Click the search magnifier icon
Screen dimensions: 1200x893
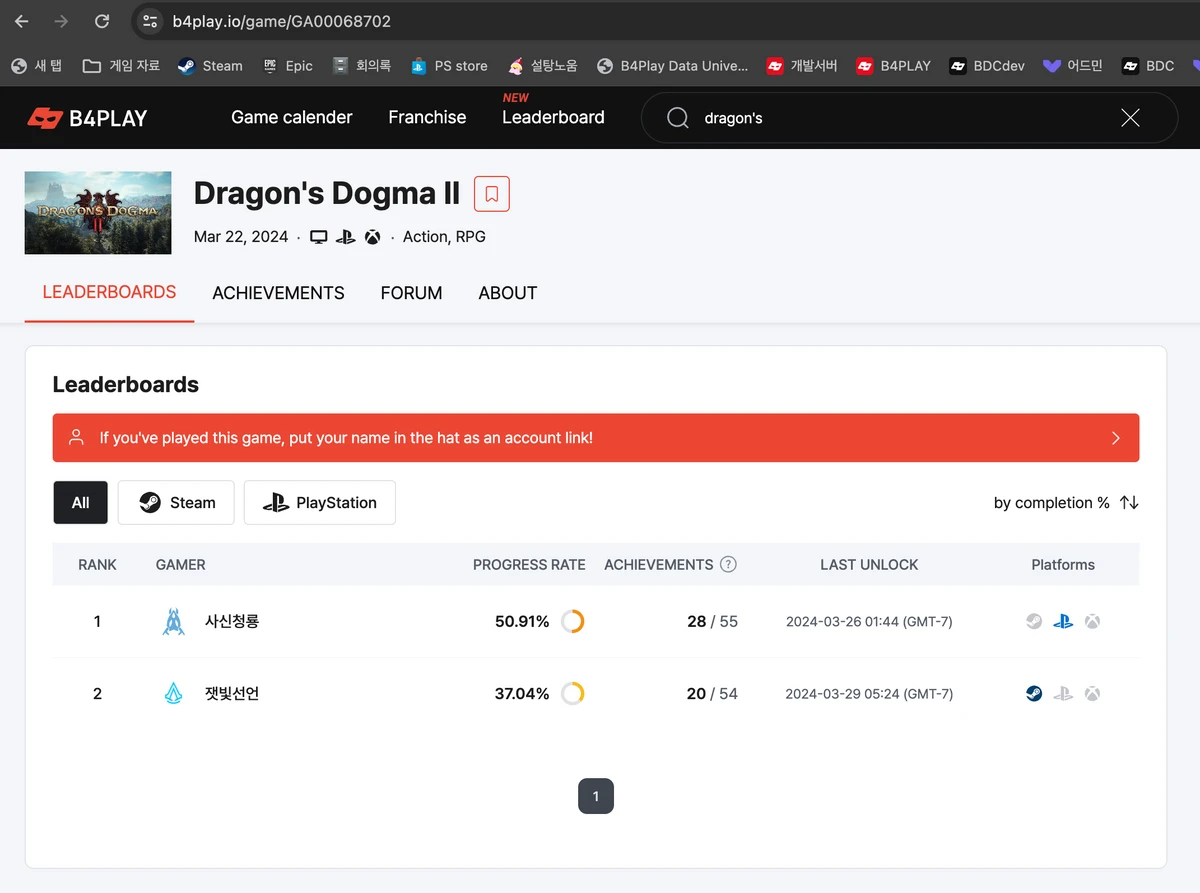pos(677,118)
